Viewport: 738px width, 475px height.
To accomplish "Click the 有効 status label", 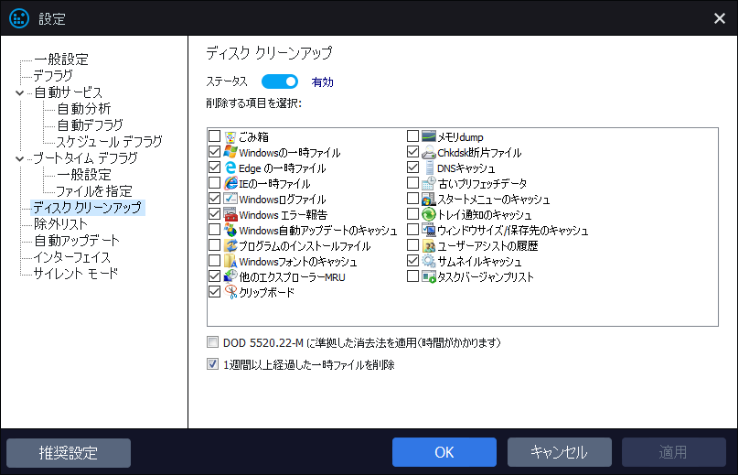I will coord(322,82).
